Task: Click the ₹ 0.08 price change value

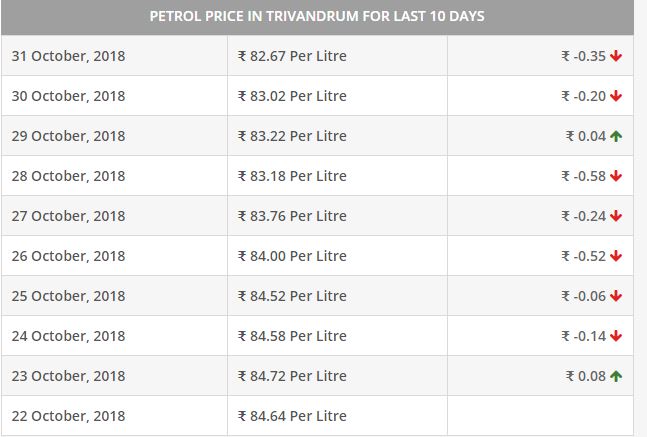Action: point(586,376)
